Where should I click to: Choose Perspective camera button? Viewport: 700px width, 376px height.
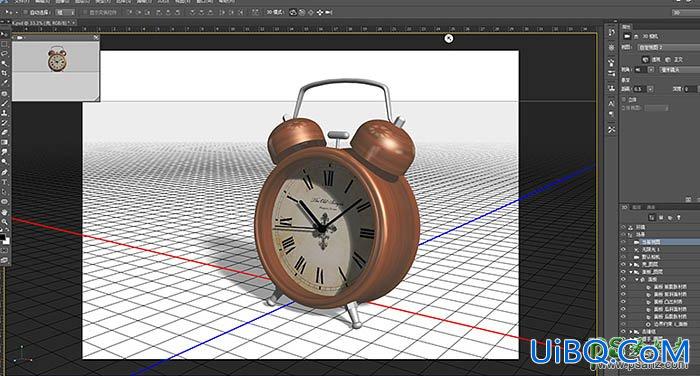(x=646, y=59)
